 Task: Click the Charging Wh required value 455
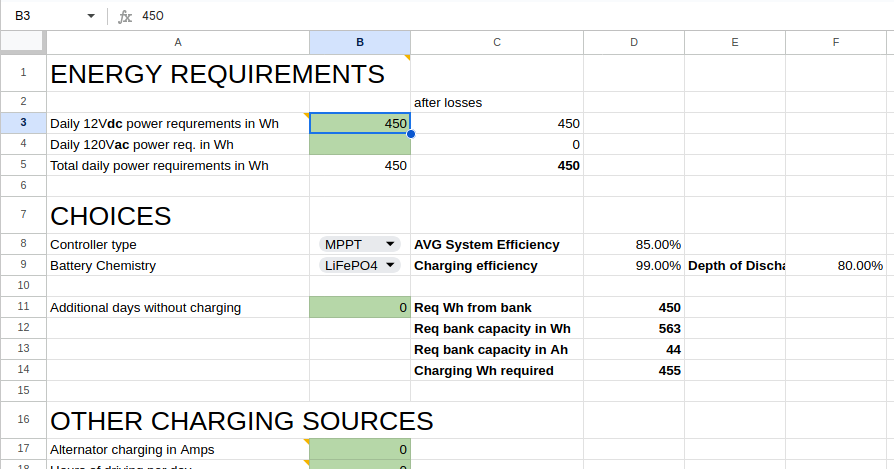634,371
